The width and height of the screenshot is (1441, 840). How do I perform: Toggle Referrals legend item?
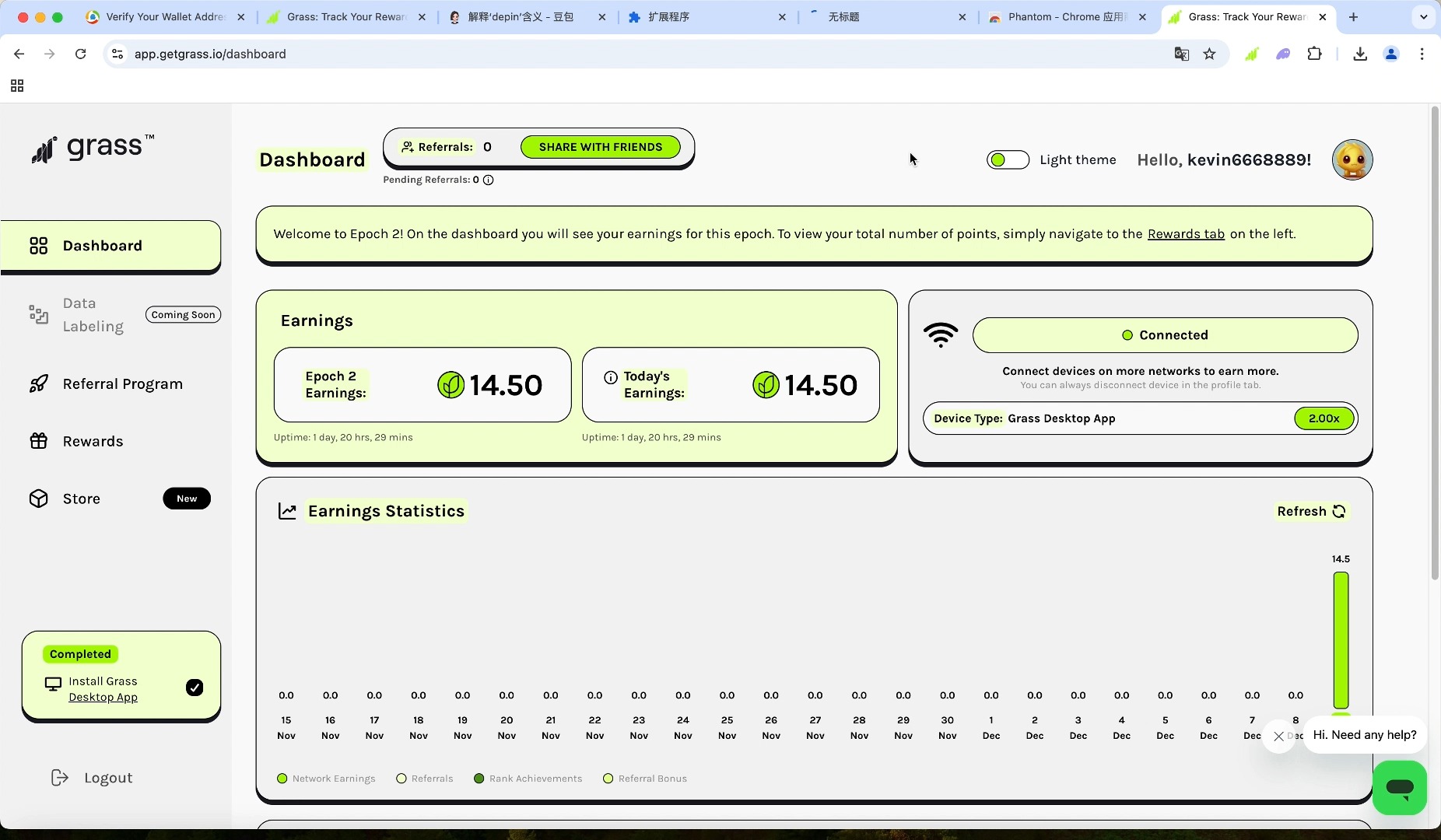coord(425,779)
